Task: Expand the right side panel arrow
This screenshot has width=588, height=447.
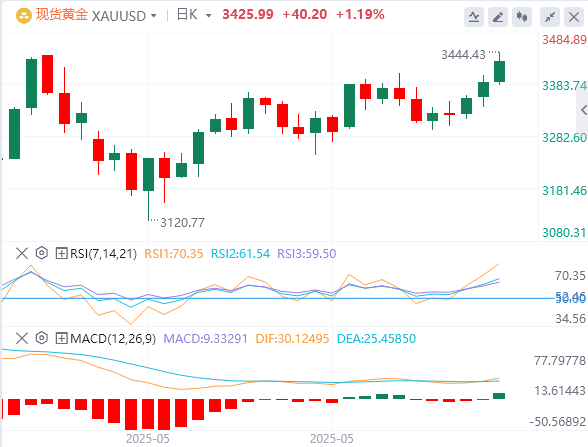Action: pyautogui.click(x=583, y=110)
